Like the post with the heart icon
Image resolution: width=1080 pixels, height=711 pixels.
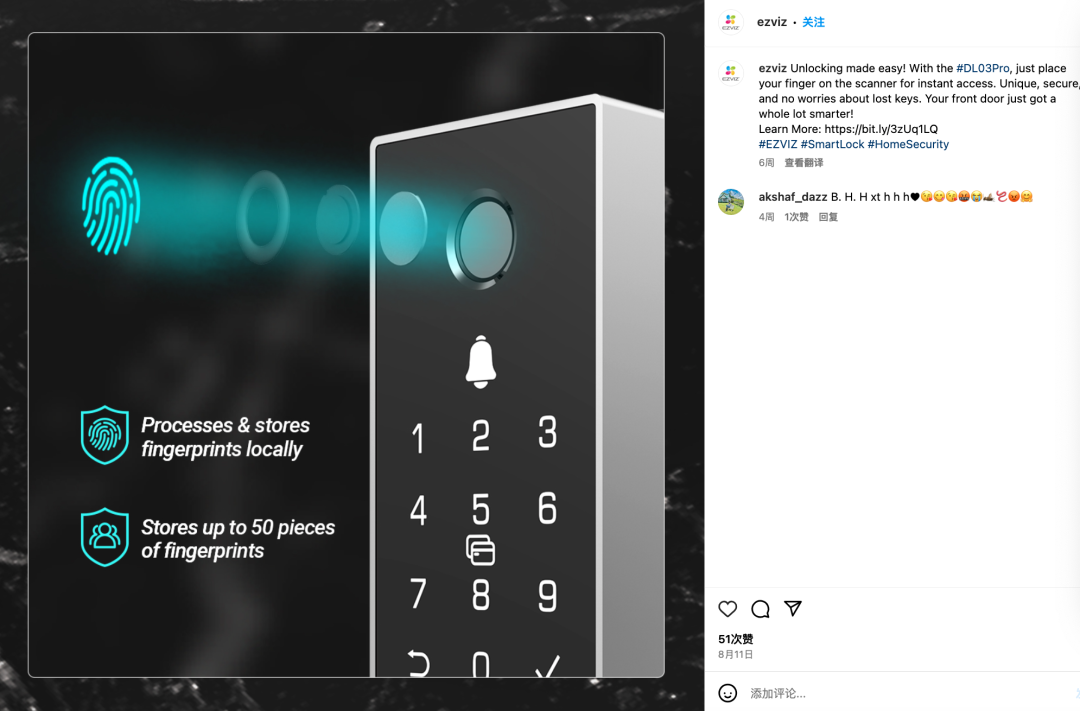[727, 609]
